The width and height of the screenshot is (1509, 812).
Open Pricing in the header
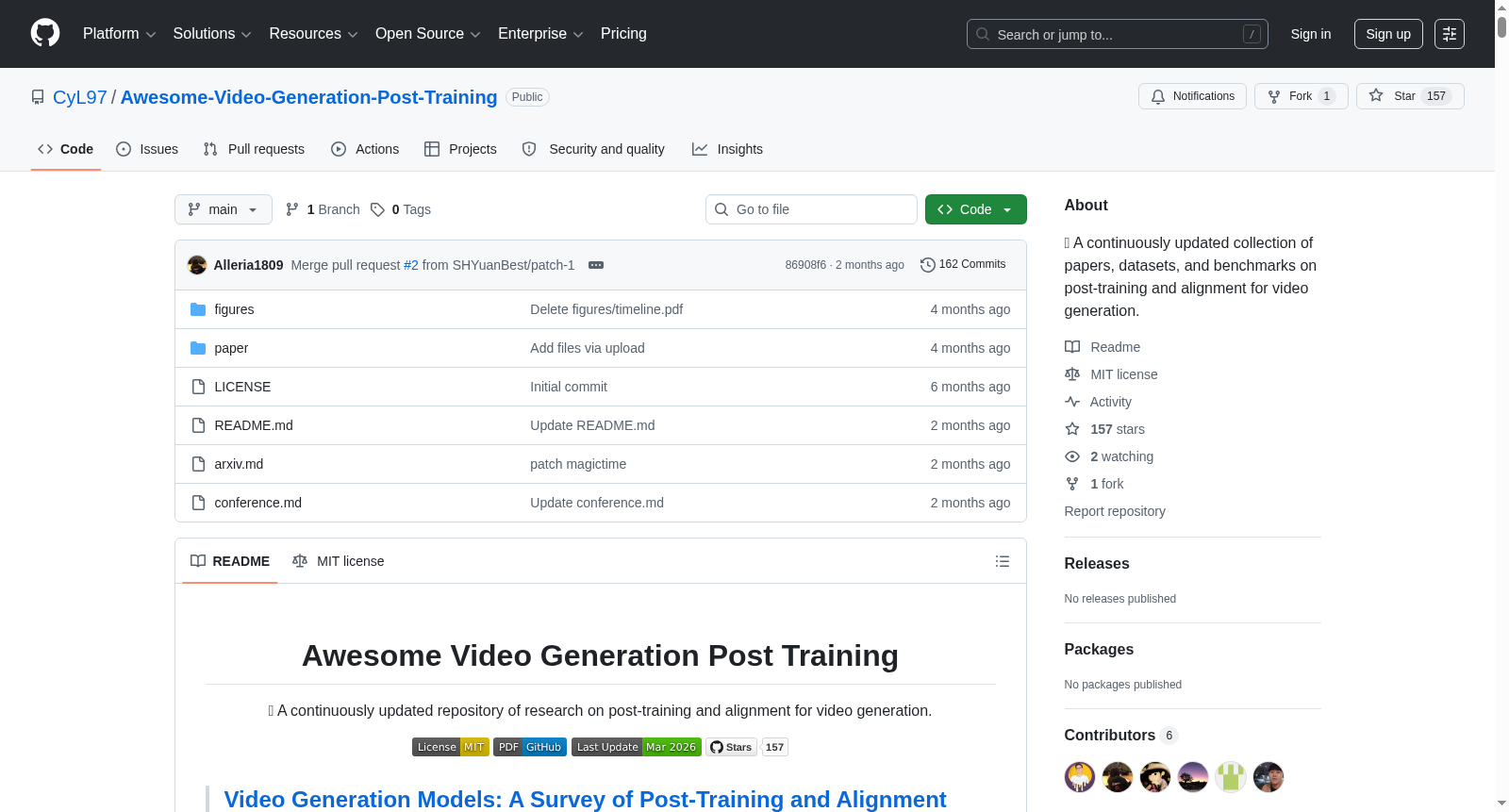coord(623,34)
